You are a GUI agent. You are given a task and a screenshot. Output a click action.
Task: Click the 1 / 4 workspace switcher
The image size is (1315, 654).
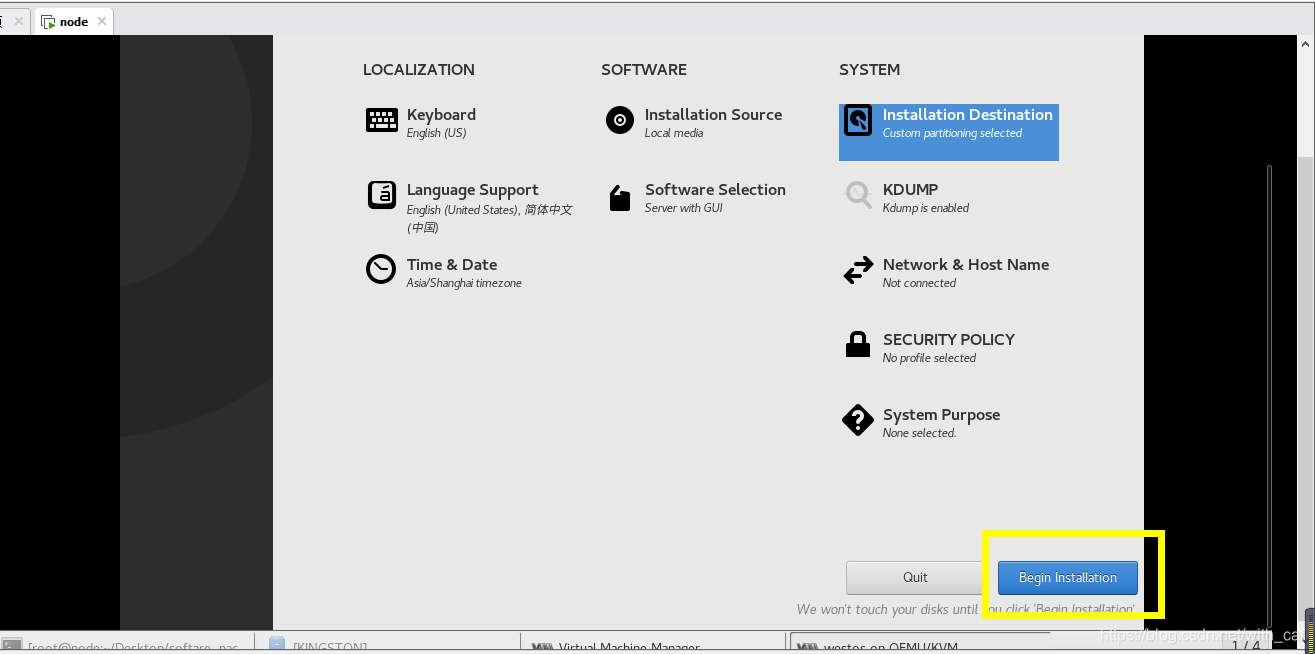1245,646
